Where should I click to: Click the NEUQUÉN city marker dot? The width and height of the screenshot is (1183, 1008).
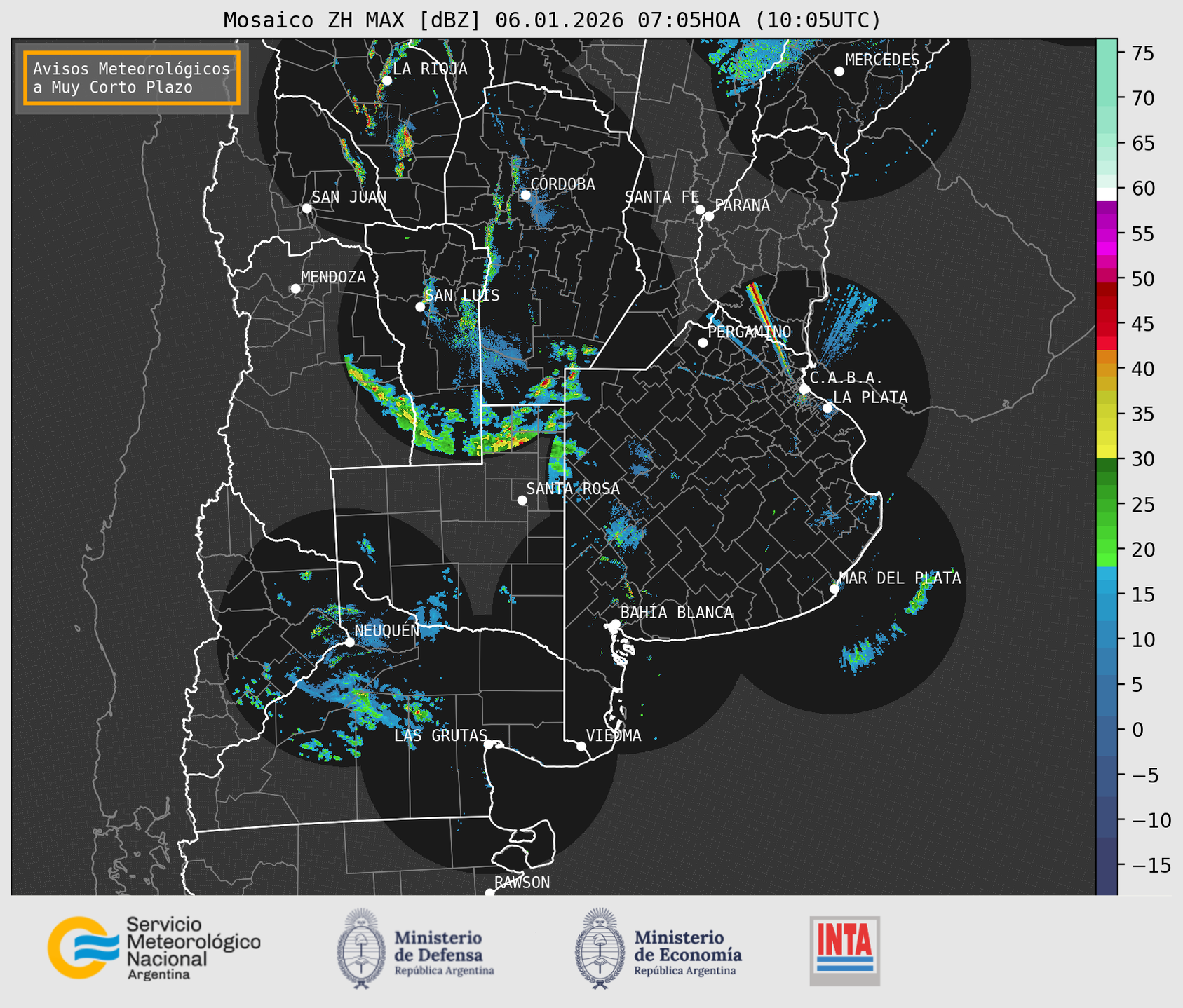[x=349, y=642]
